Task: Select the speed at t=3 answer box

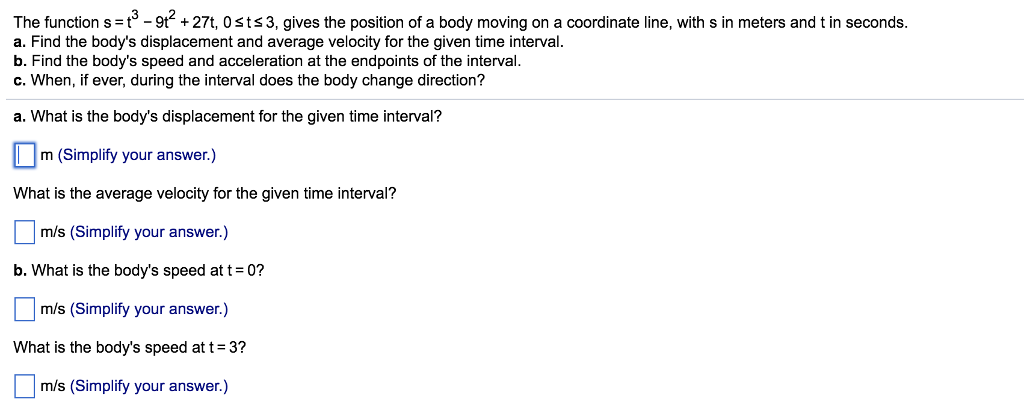Action: tap(25, 386)
